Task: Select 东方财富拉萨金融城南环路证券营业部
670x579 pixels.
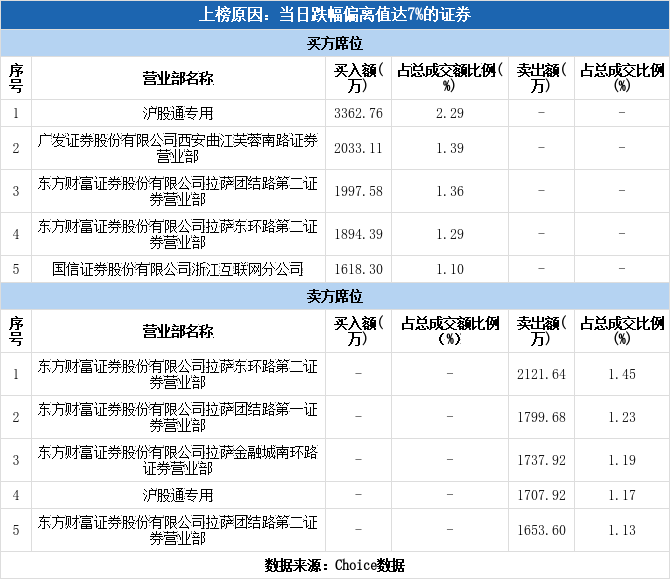Action: (178, 460)
